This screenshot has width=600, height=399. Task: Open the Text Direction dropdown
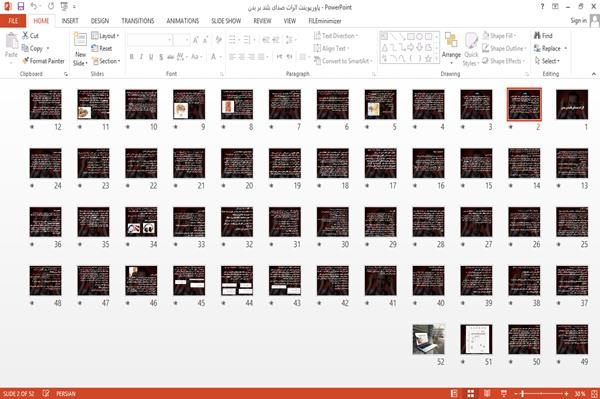click(336, 36)
